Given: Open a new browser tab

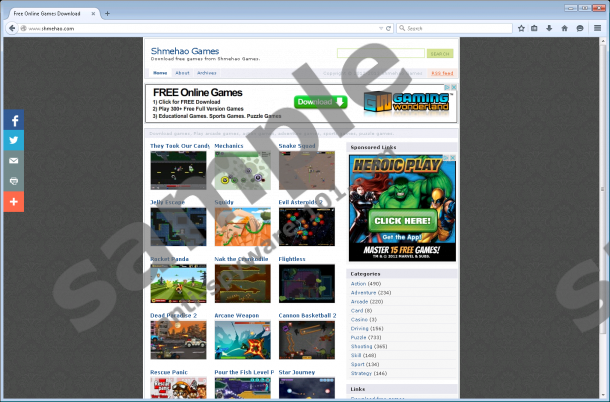Looking at the screenshot, I should [x=108, y=13].
